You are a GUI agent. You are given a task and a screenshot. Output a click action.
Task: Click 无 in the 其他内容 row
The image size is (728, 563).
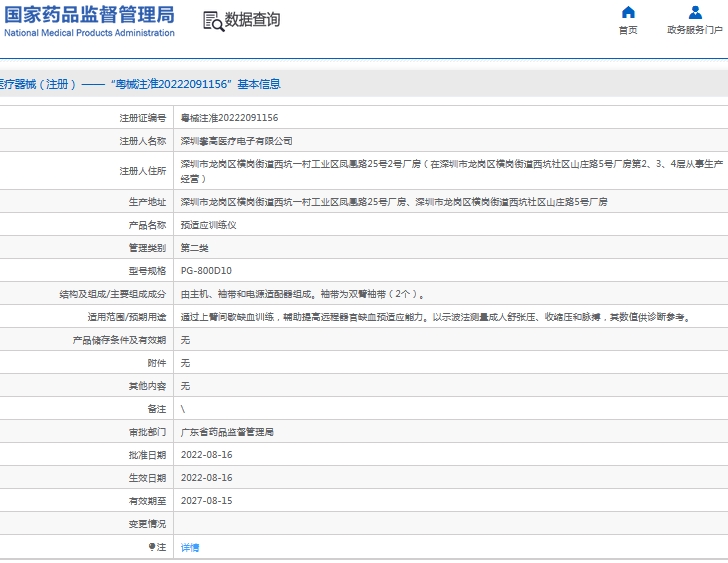pos(185,386)
